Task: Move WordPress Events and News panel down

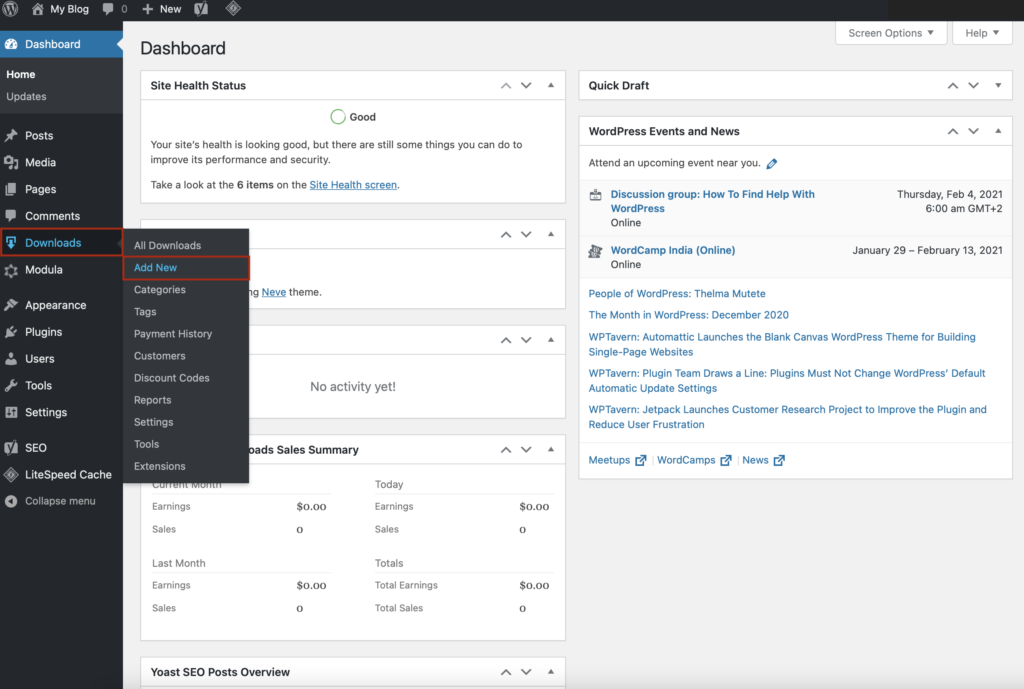Action: pos(974,131)
